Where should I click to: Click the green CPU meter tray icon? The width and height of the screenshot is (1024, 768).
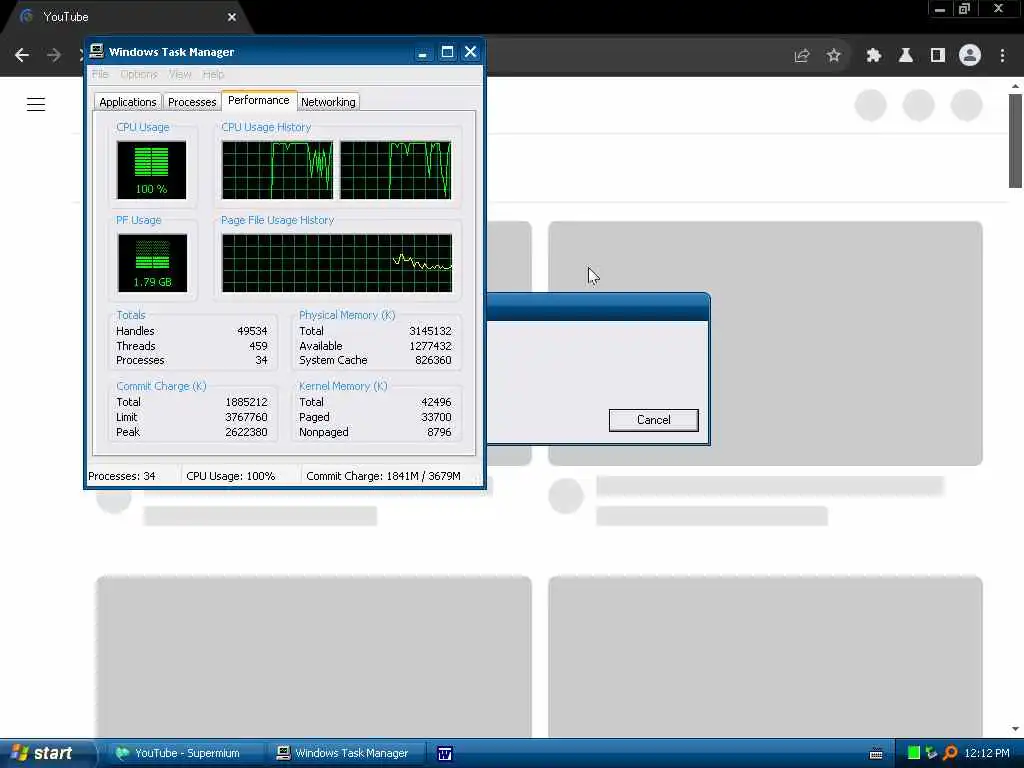(914, 753)
